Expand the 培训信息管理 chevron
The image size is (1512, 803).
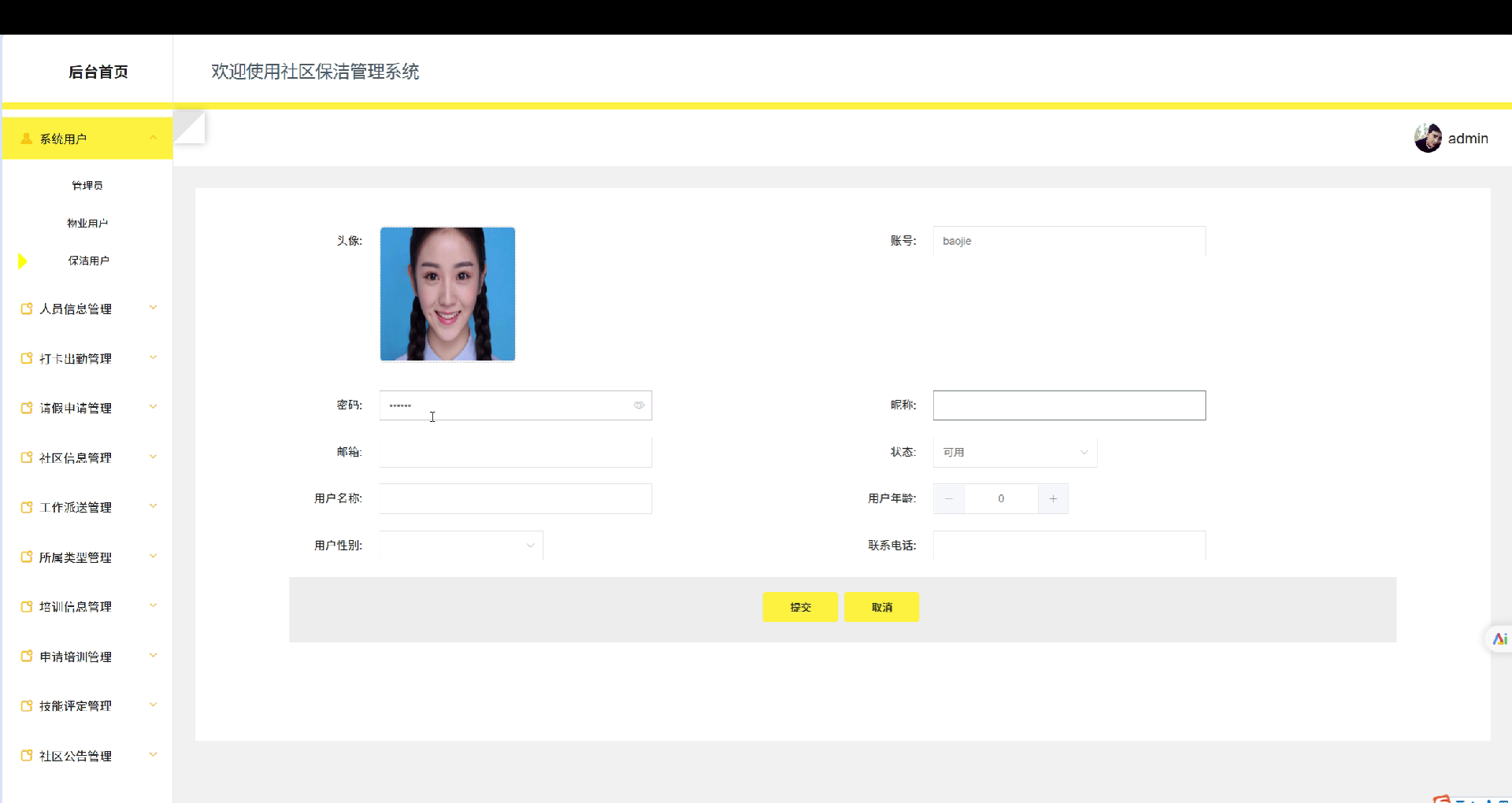(x=154, y=605)
